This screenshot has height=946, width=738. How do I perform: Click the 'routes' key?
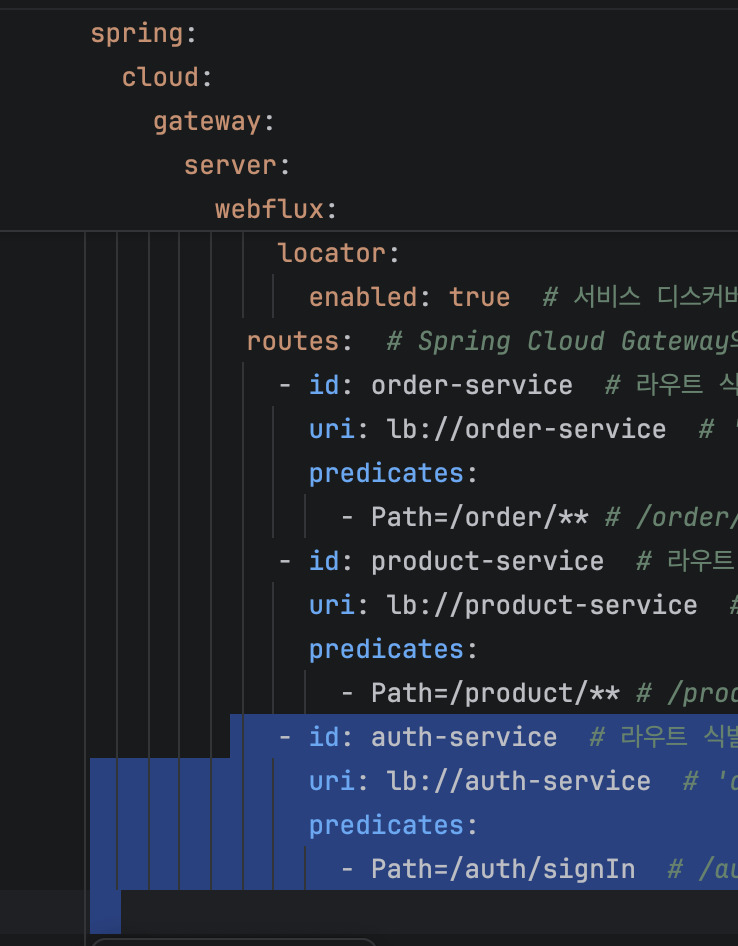pyautogui.click(x=293, y=341)
